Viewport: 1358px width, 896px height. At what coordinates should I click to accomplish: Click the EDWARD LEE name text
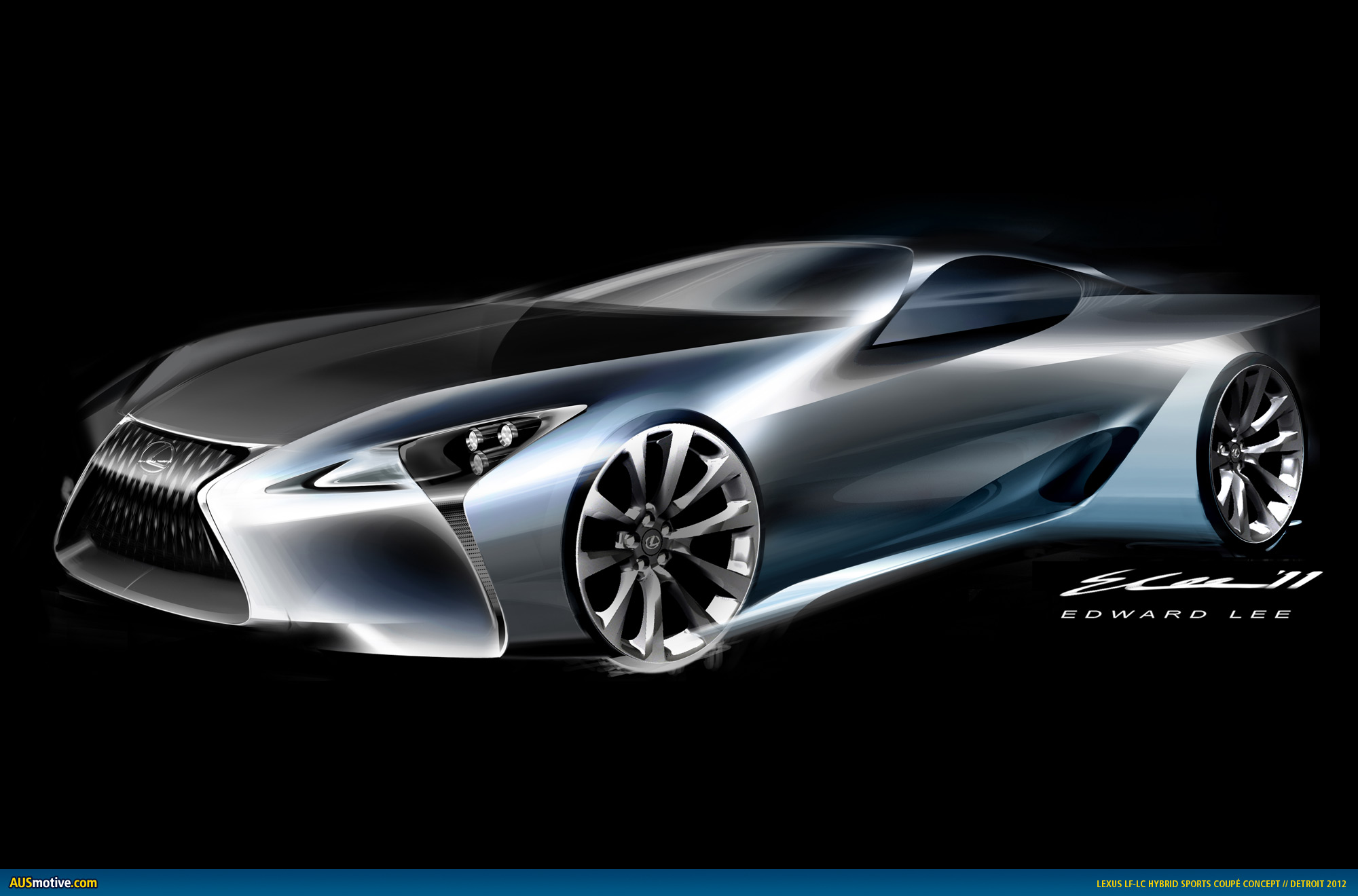coord(1175,614)
